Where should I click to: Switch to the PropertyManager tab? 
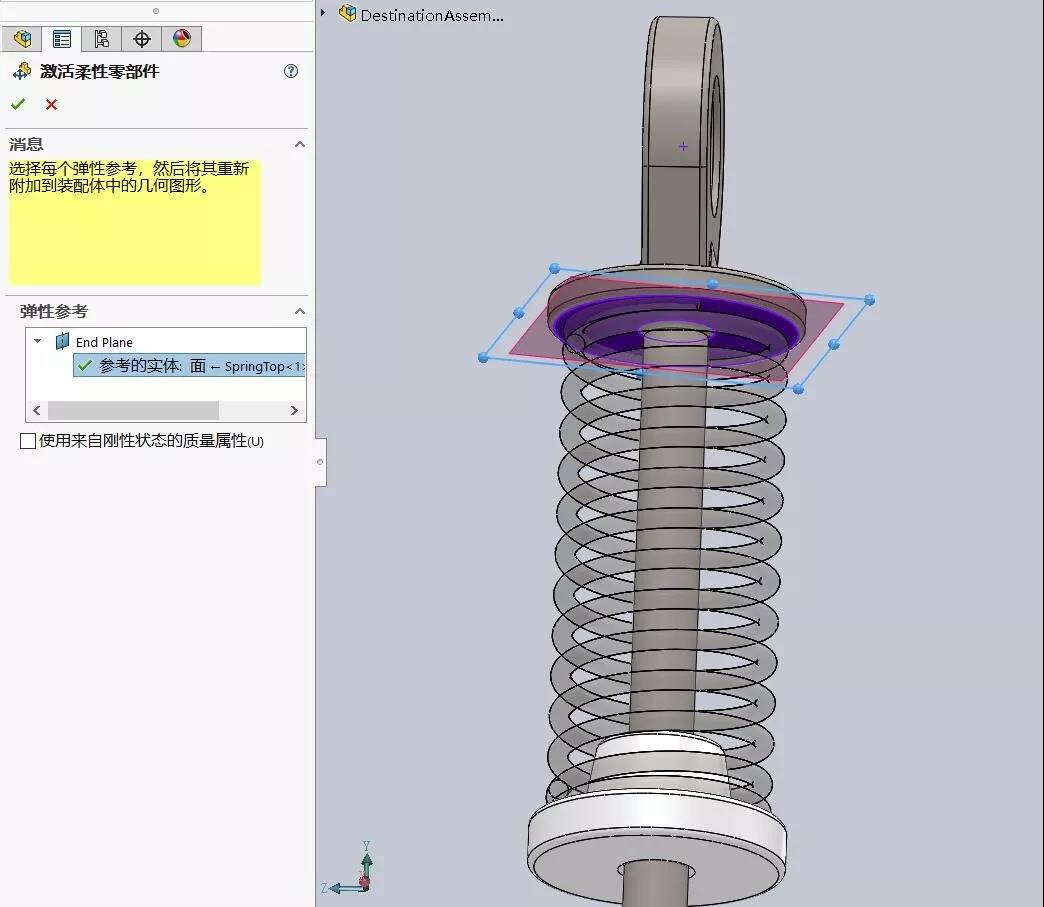point(62,39)
